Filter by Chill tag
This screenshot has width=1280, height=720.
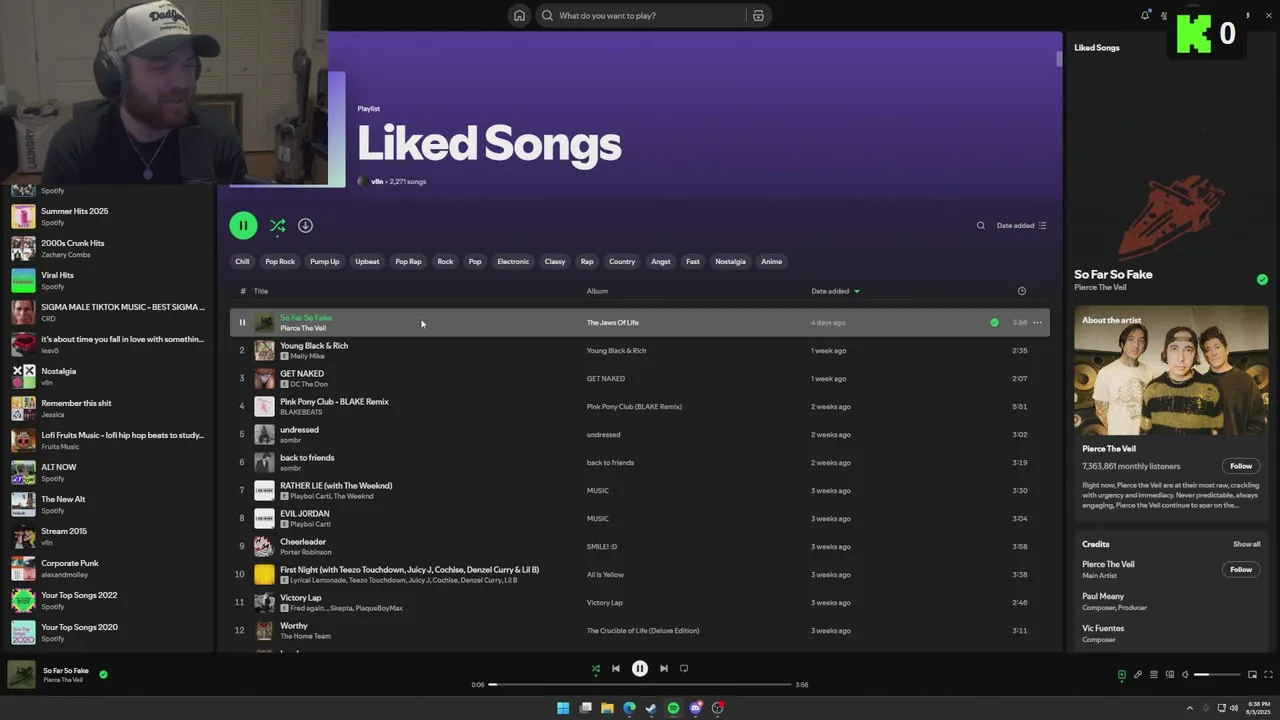pyautogui.click(x=242, y=261)
